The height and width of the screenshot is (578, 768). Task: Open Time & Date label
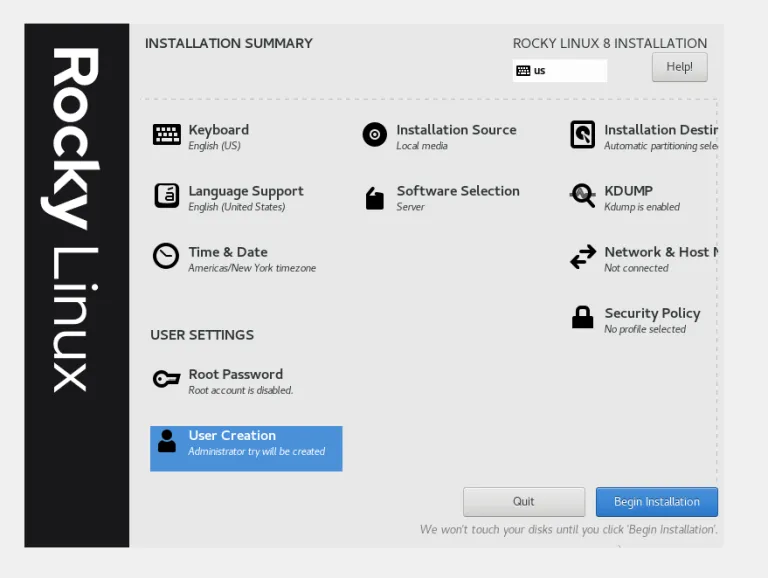tap(228, 252)
